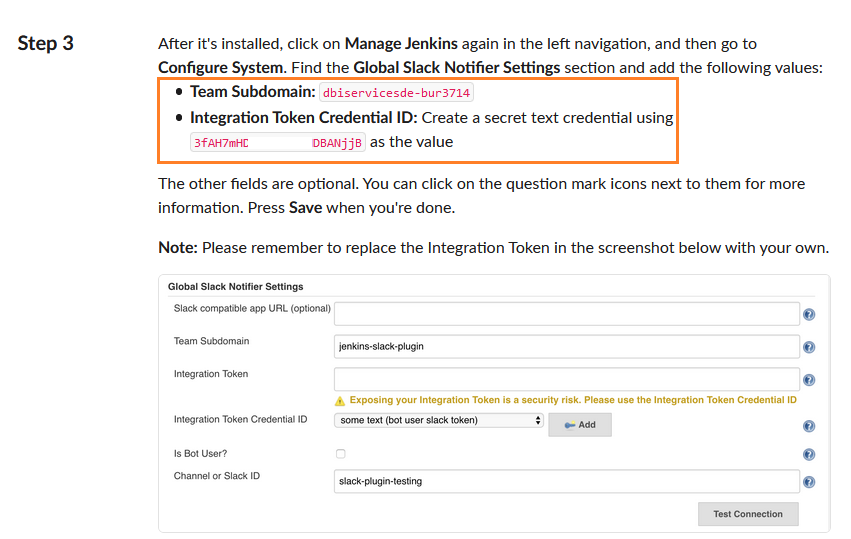Click the key icon on Add button
This screenshot has width=851, height=539.
pyautogui.click(x=570, y=425)
